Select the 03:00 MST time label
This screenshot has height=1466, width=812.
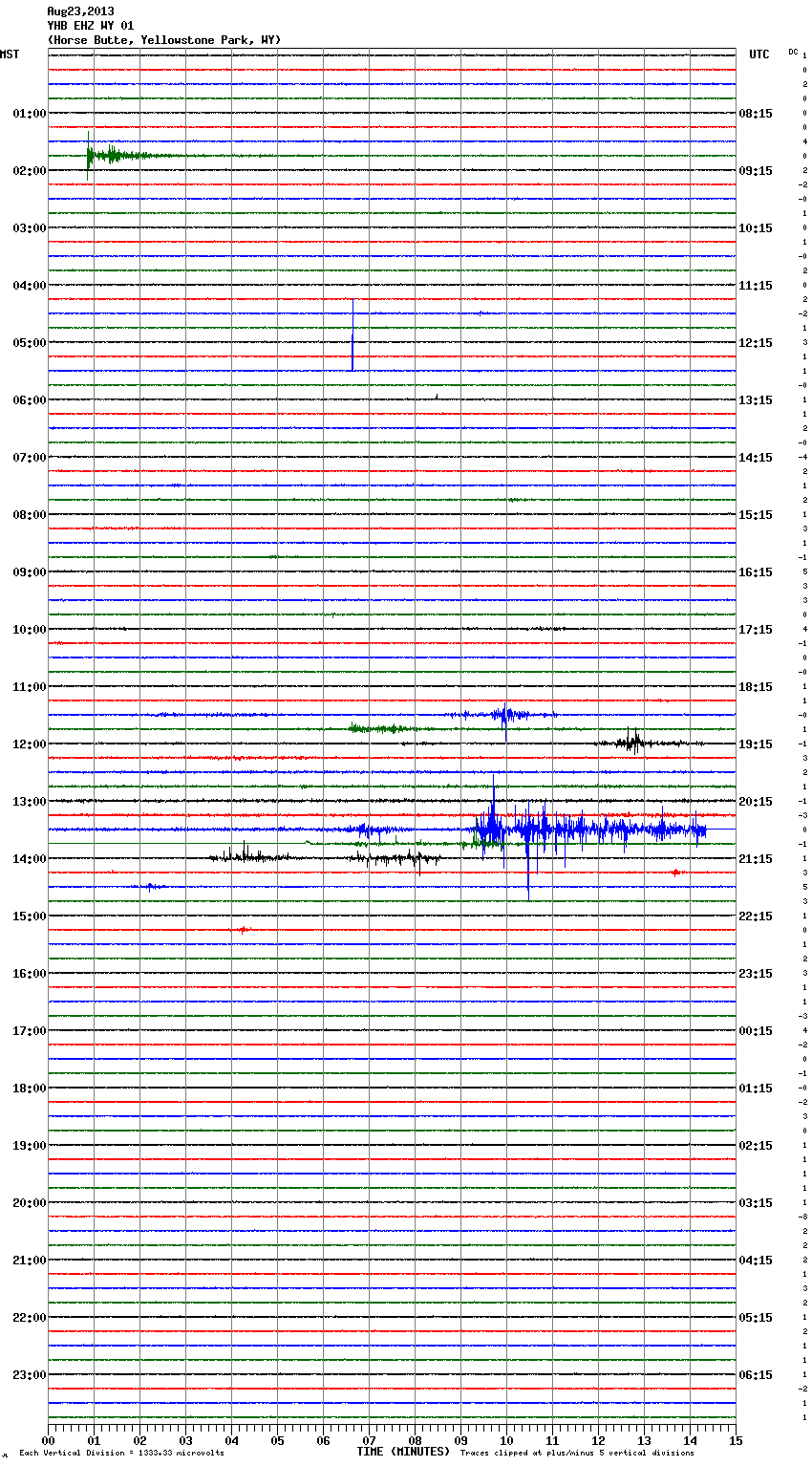point(30,228)
